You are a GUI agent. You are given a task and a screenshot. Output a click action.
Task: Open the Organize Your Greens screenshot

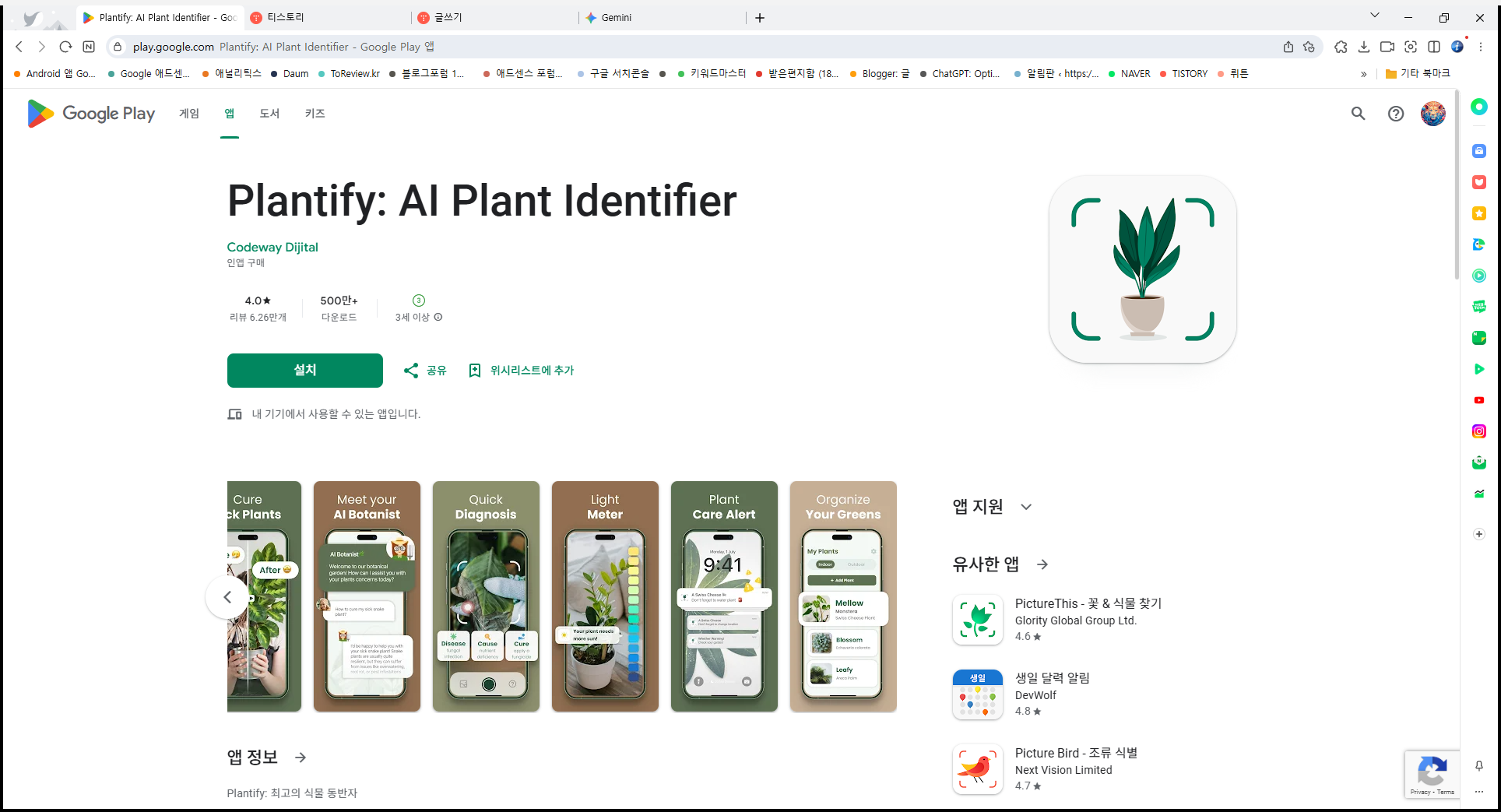(x=843, y=596)
